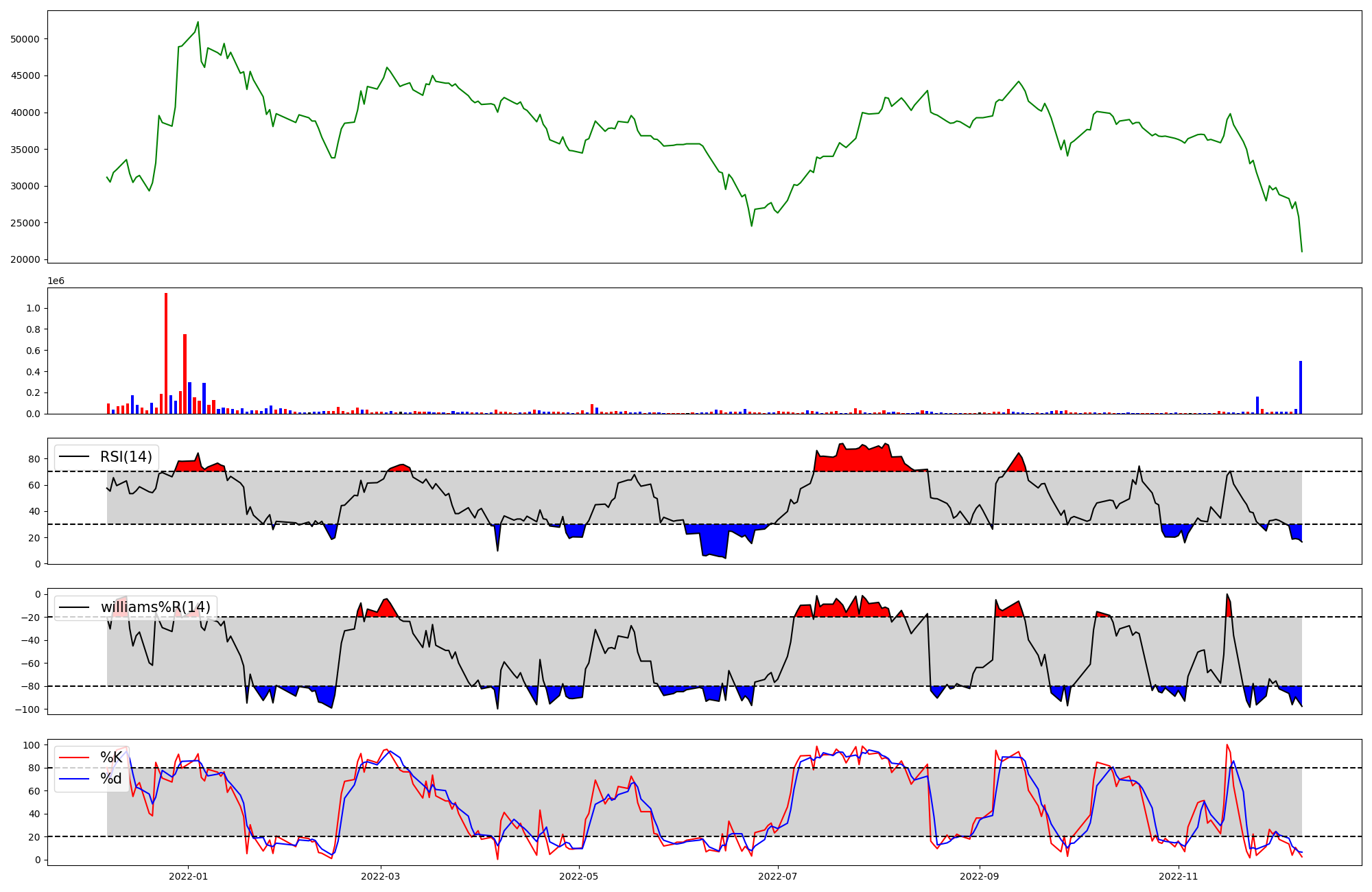1372x892 pixels.
Task: Click the highest peak of the green price line
Action: (198, 23)
